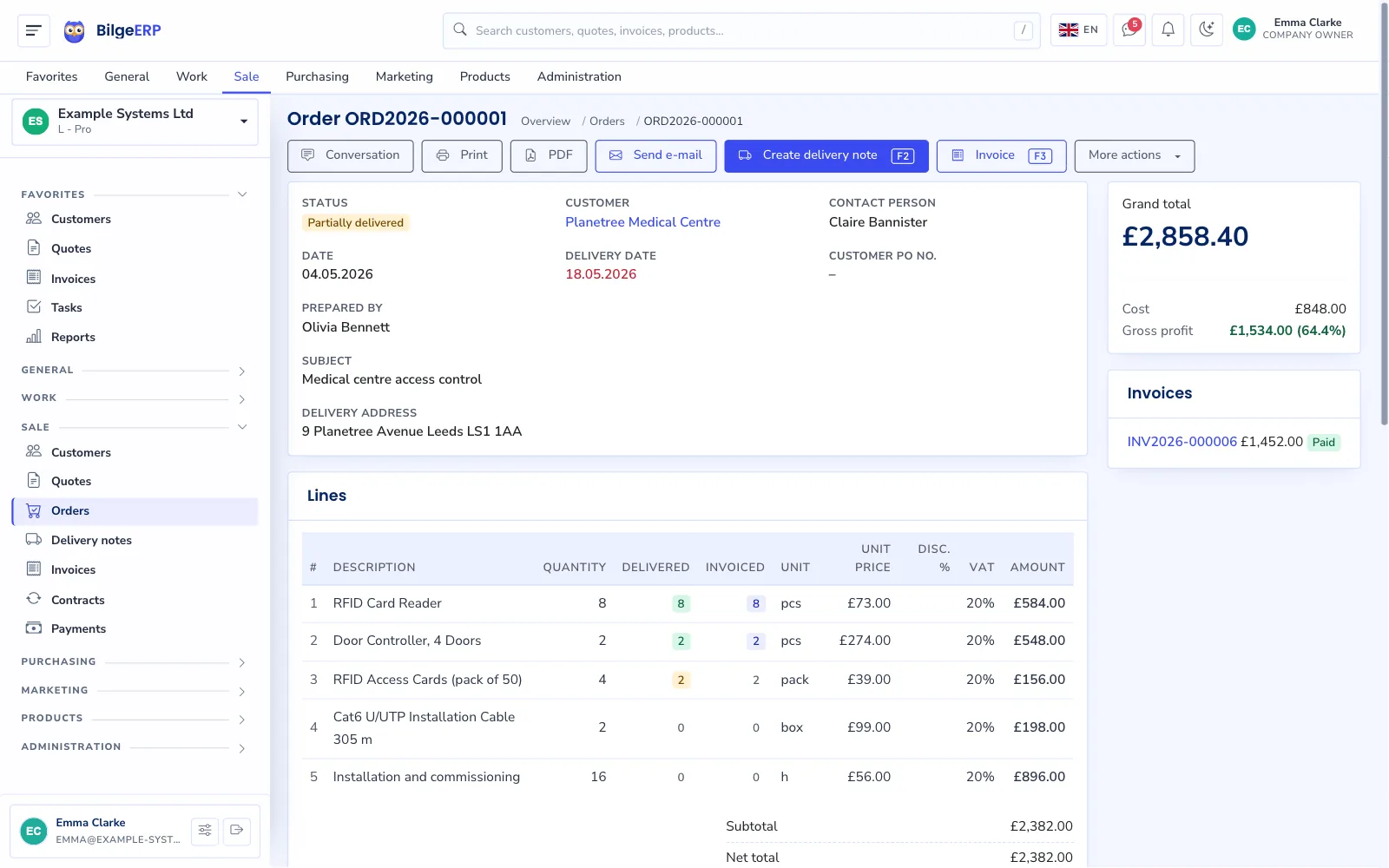Open the Example Systems Ltd company selector

pos(135,122)
